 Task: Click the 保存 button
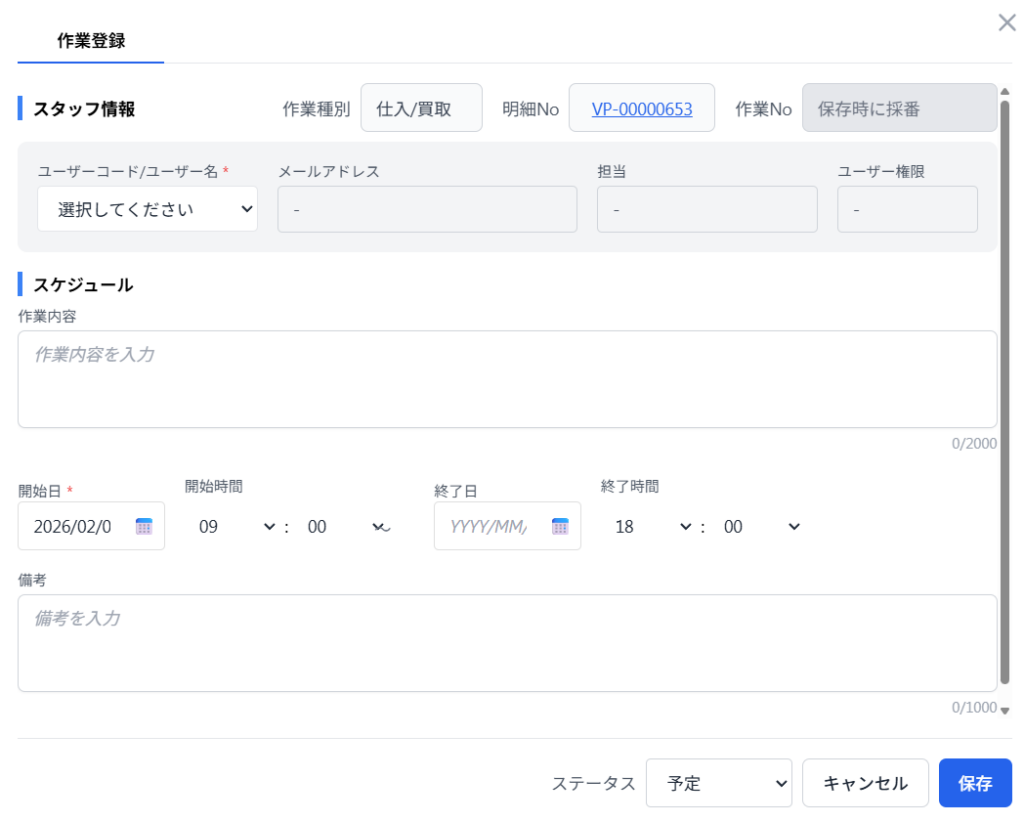pyautogui.click(x=975, y=783)
